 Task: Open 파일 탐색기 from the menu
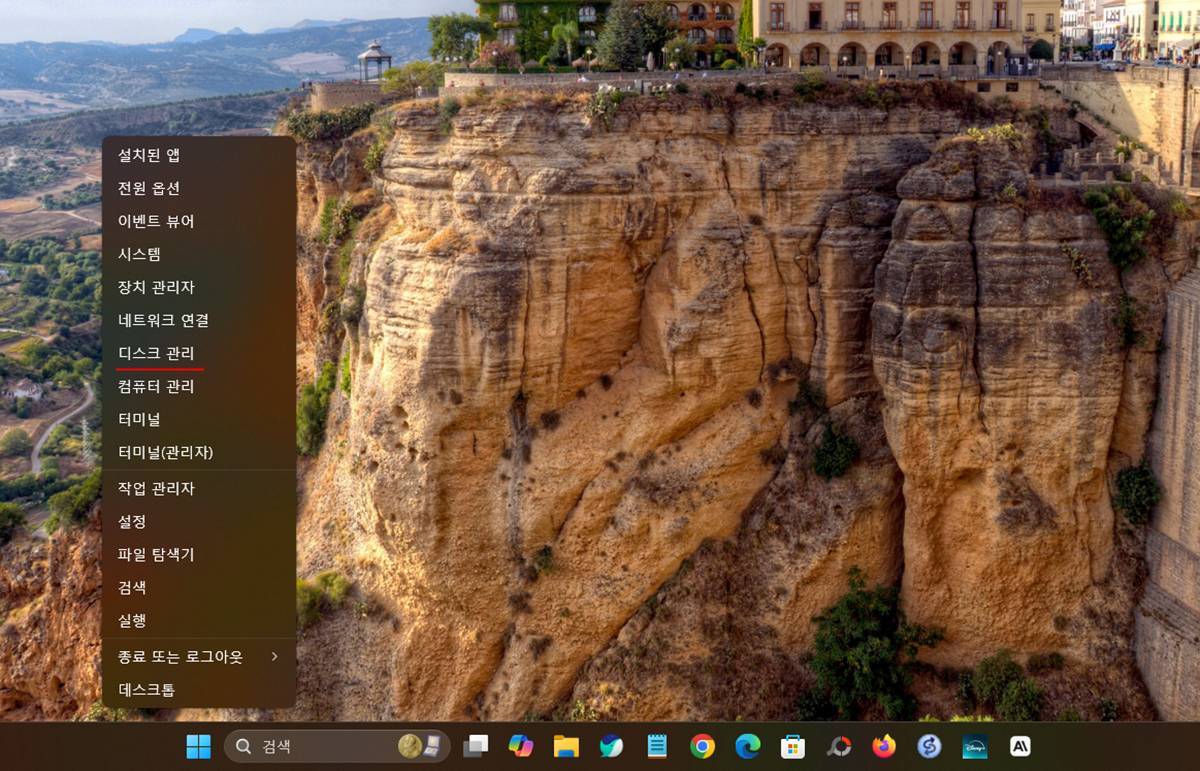199,554
